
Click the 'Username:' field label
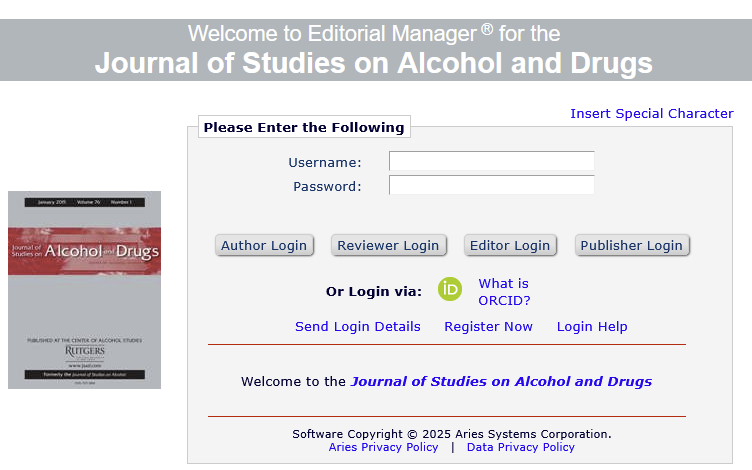click(x=325, y=163)
